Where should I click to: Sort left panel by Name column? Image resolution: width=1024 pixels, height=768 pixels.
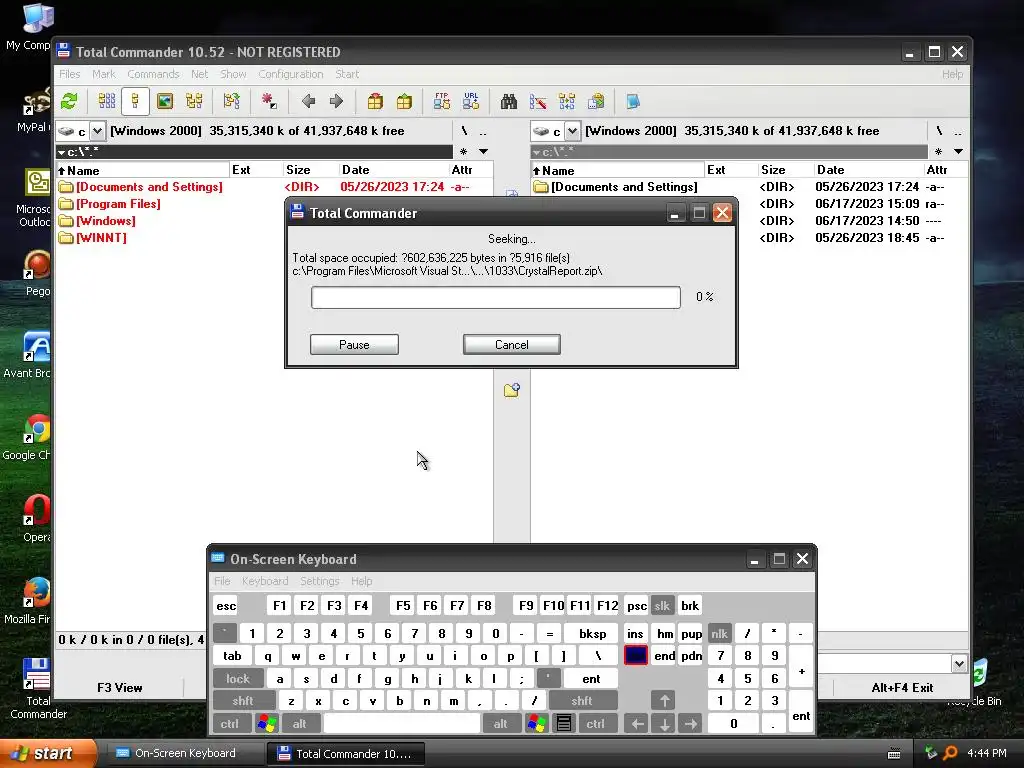143,170
